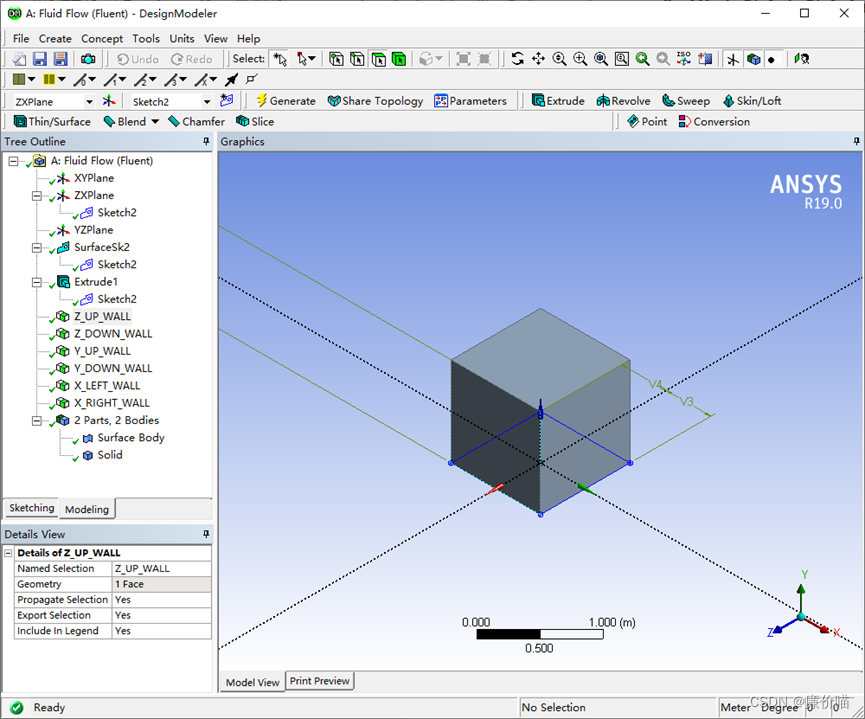Switch to the Print Preview tab
This screenshot has width=865, height=719.
319,681
